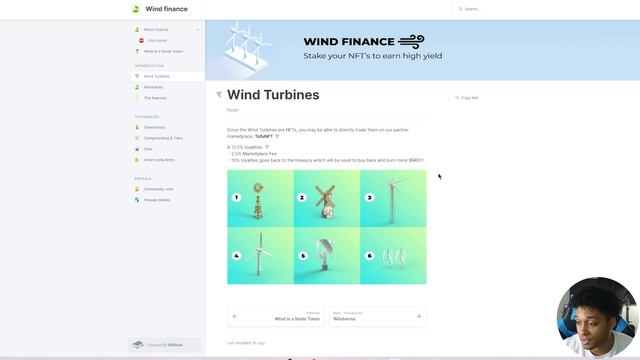The image size is (640, 360).
Task: Click the Wind Finance header banner image
Action: pyautogui.click(x=422, y=50)
